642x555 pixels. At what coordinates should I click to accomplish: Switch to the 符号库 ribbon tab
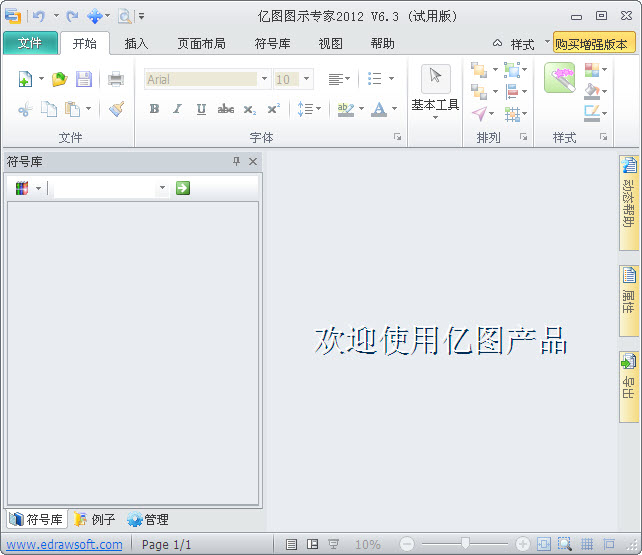(x=272, y=43)
